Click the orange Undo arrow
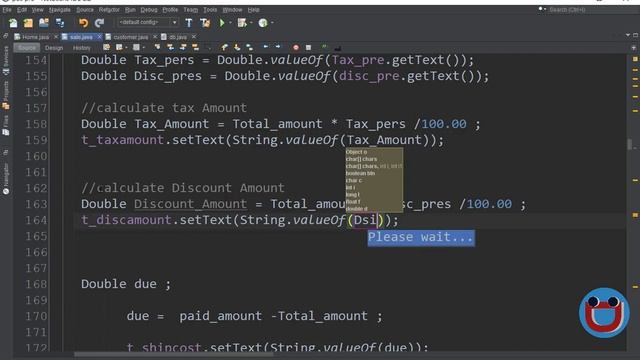Viewport: 640px width, 360px height. [x=84, y=23]
